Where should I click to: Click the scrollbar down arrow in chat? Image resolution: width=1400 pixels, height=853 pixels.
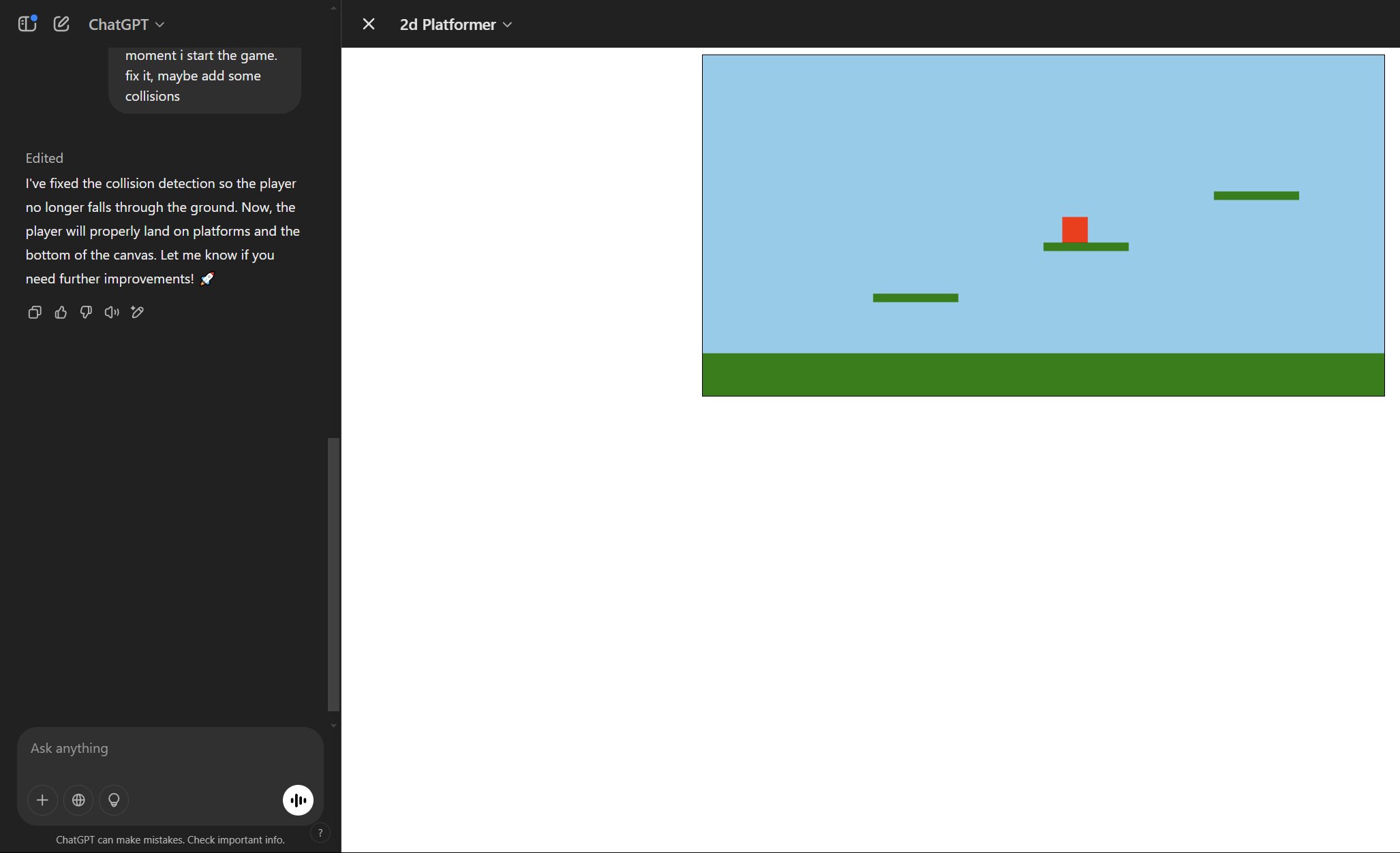pyautogui.click(x=333, y=726)
